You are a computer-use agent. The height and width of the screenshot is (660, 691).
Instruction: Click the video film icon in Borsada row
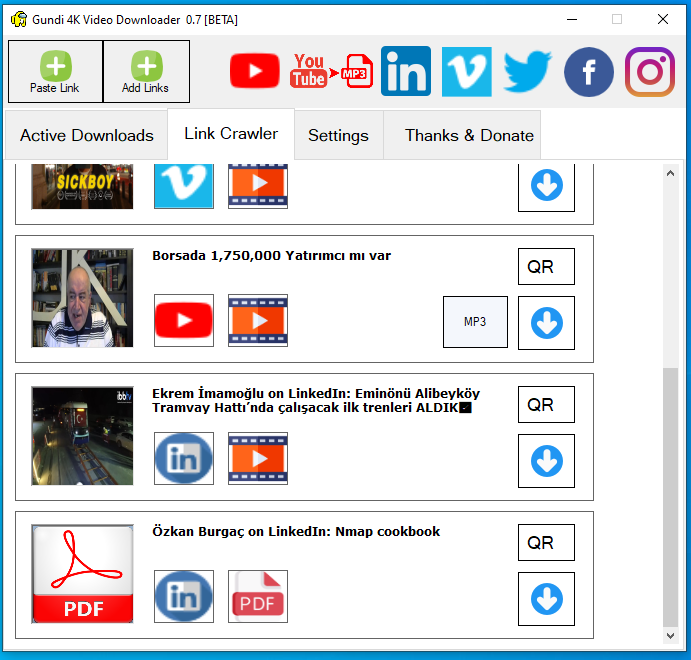point(258,320)
